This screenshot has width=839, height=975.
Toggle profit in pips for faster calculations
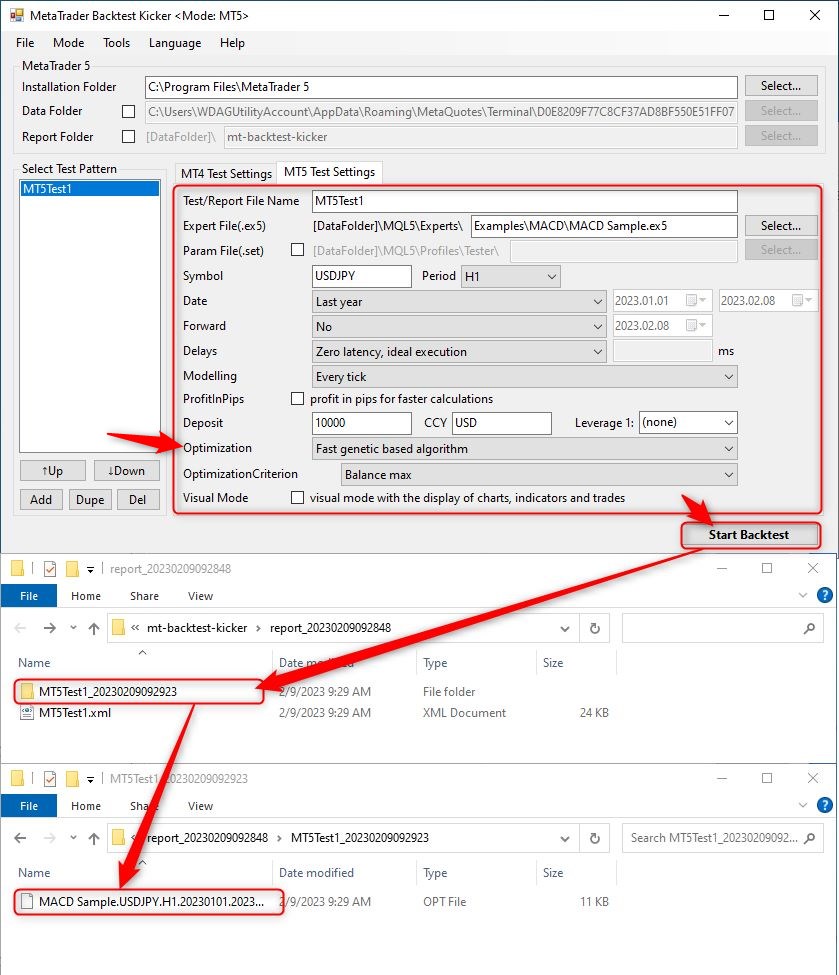pos(297,399)
